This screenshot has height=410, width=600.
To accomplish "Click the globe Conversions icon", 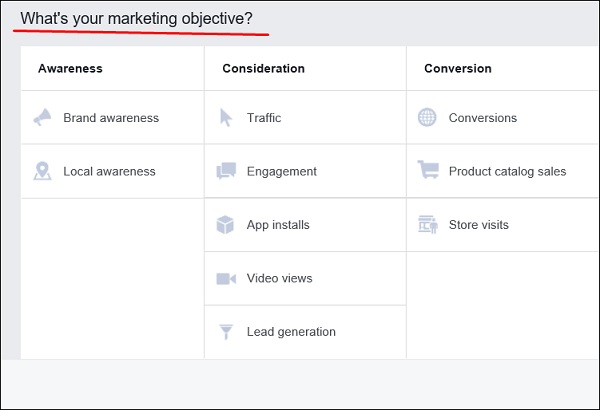I will coord(427,118).
